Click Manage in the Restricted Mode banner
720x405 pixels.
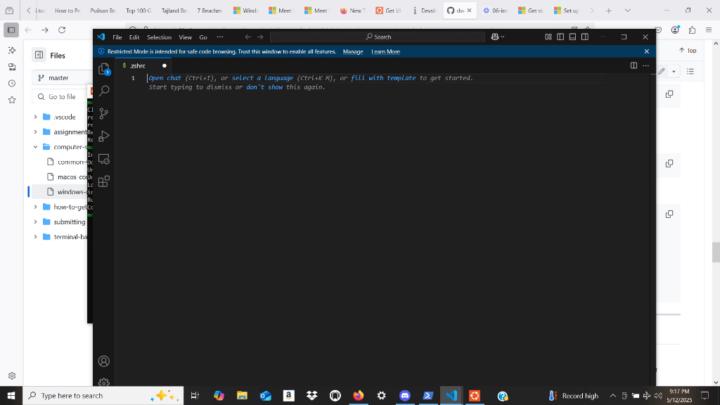(x=353, y=51)
